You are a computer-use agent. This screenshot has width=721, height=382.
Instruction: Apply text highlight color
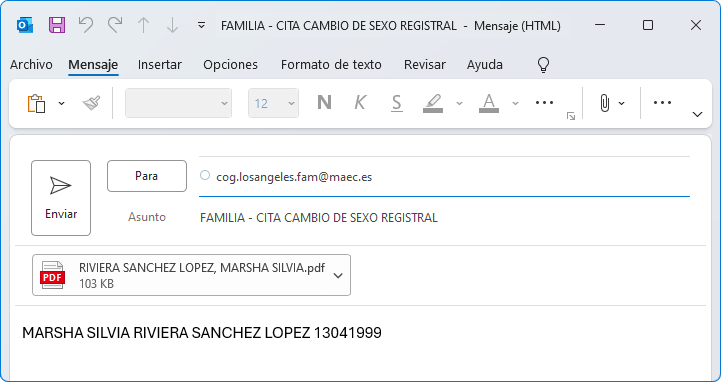tap(433, 103)
